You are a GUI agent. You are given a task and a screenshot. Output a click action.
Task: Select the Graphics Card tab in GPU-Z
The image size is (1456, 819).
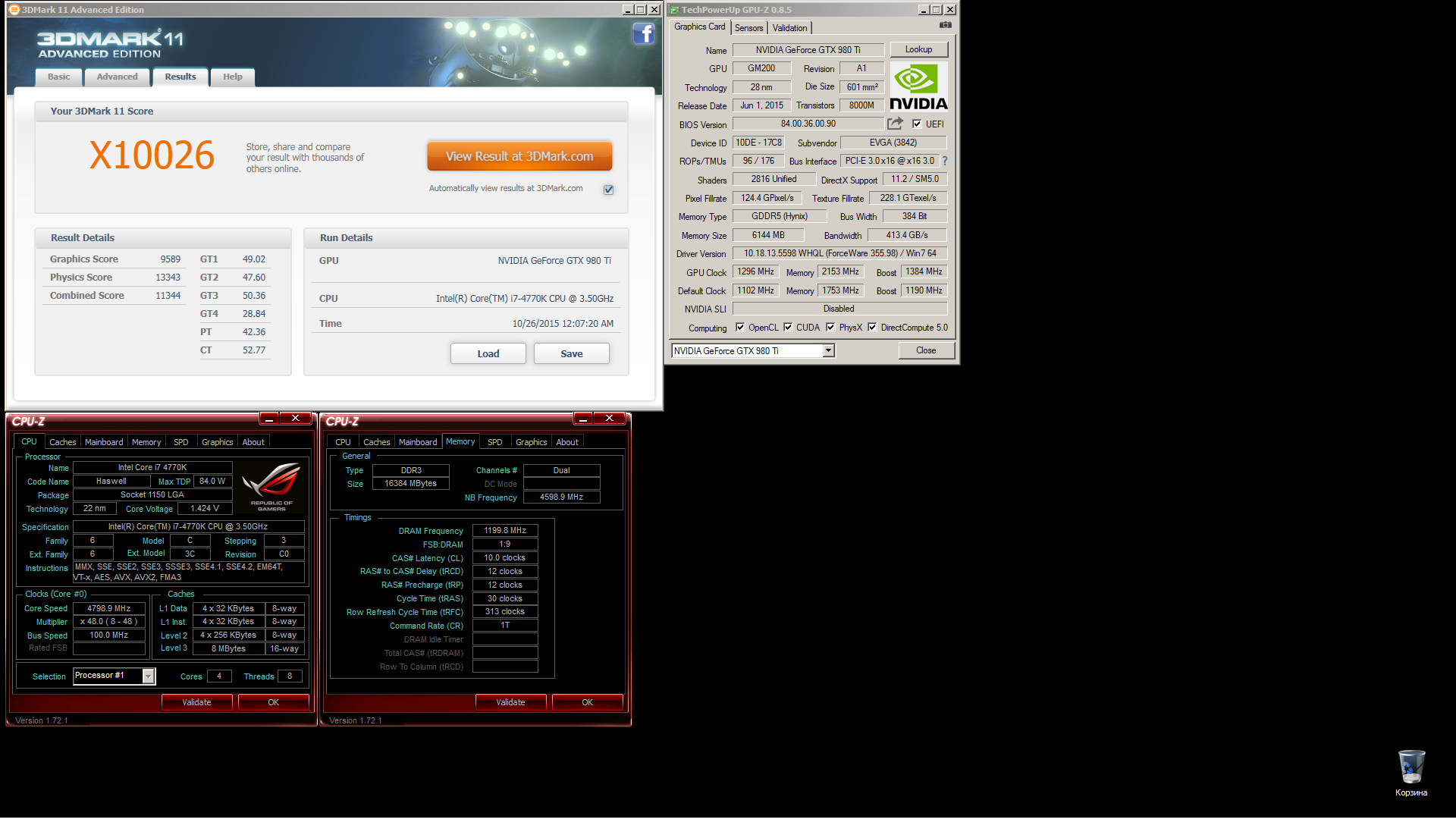tap(699, 27)
